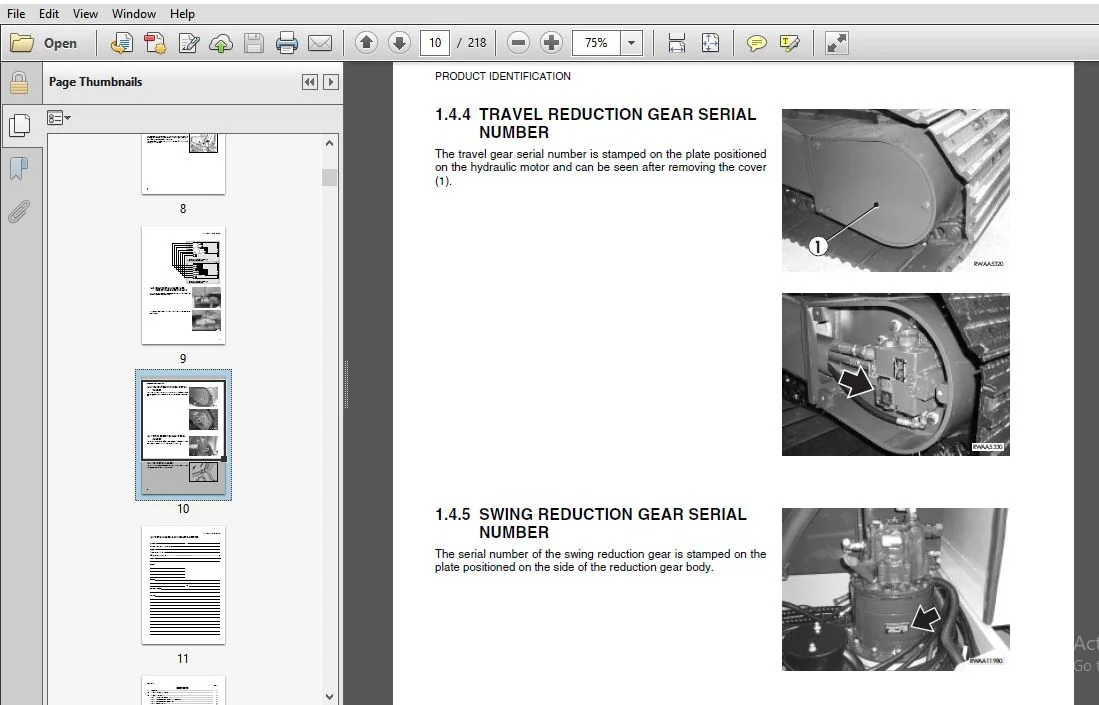Viewport: 1099px width, 705px height.
Task: Click the upload to cloud icon
Action: click(x=221, y=43)
